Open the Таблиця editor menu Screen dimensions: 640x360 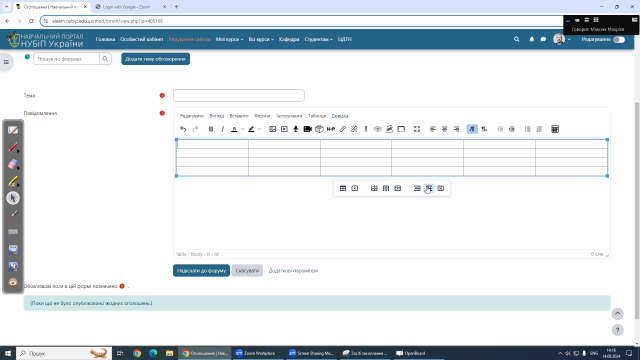point(317,116)
